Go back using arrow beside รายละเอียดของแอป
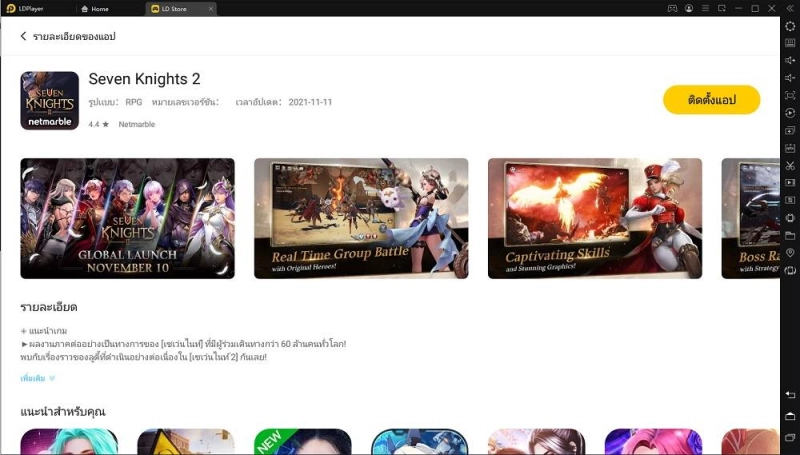This screenshot has width=800, height=455. pyautogui.click(x=23, y=36)
